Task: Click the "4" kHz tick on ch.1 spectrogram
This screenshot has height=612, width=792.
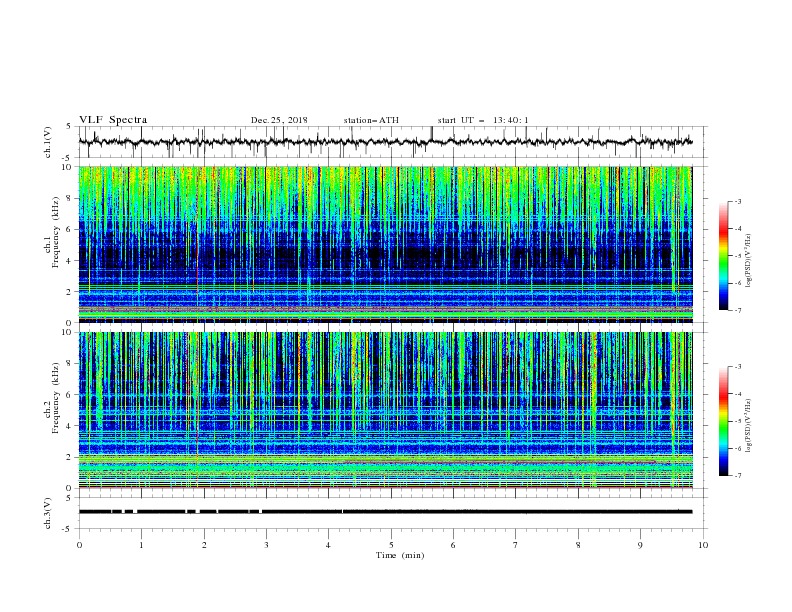Action: (x=71, y=261)
